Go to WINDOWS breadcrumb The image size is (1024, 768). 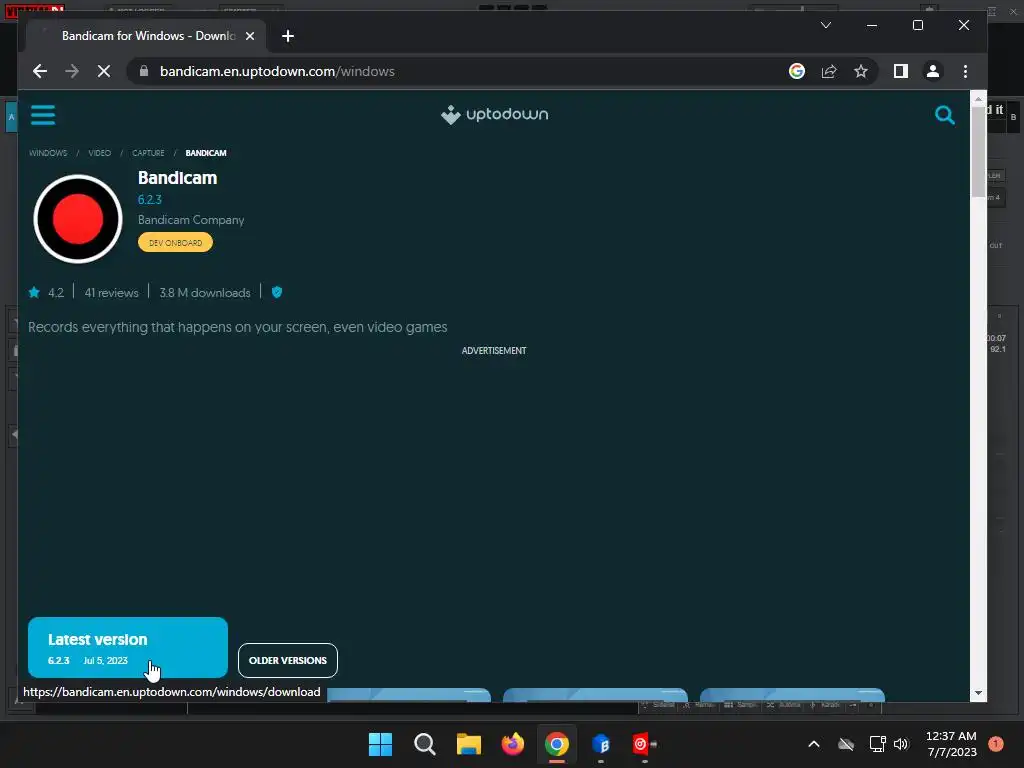point(48,153)
